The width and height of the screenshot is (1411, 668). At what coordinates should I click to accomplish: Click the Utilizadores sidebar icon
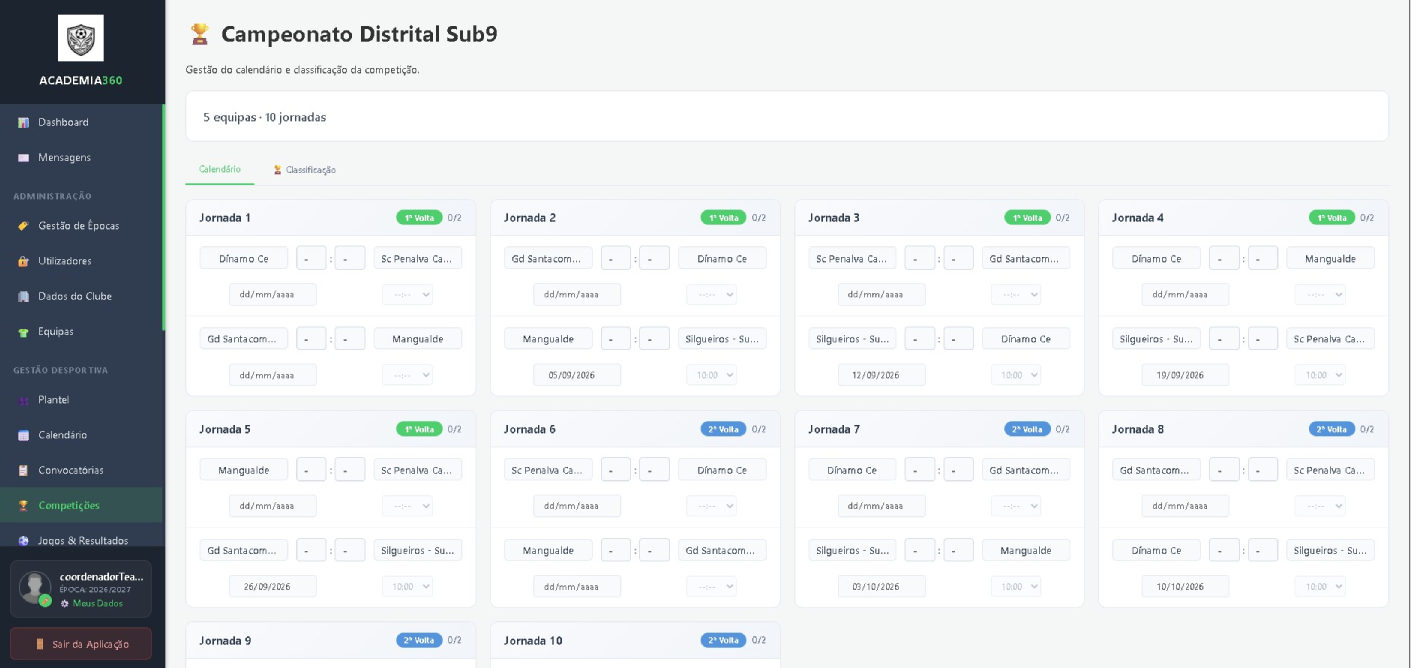[23, 261]
